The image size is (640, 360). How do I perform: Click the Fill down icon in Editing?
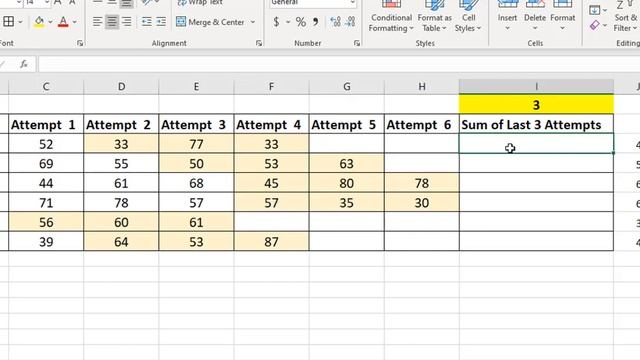(x=595, y=10)
